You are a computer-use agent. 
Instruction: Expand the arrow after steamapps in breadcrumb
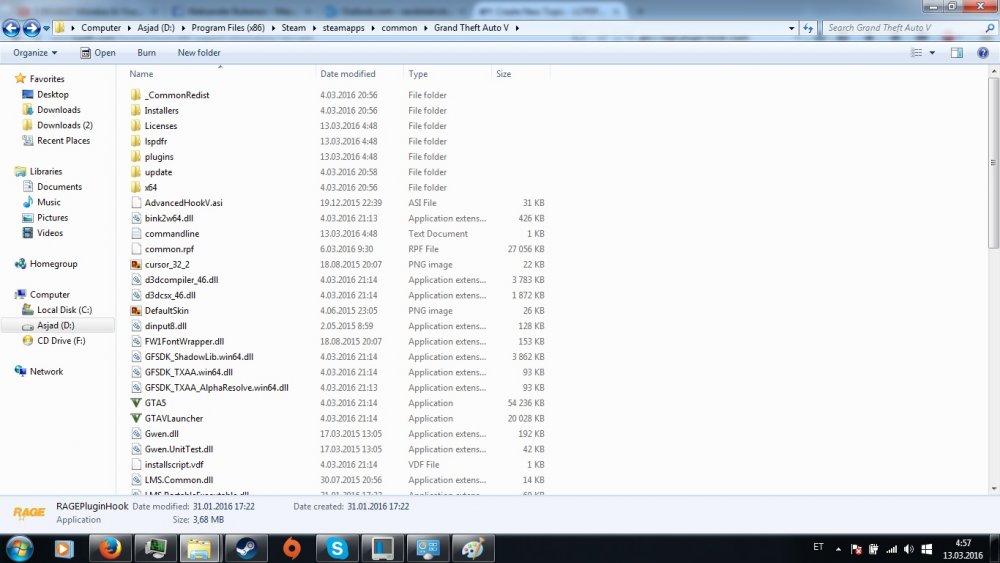(x=373, y=28)
